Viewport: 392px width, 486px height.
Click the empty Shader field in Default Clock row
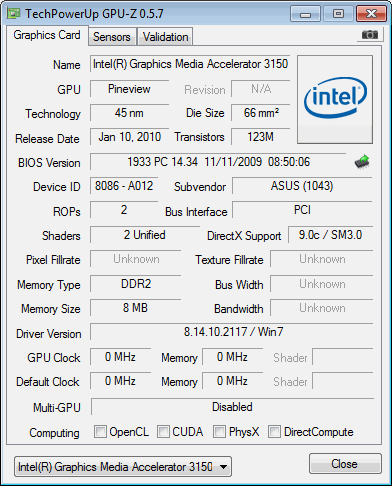coord(343,381)
